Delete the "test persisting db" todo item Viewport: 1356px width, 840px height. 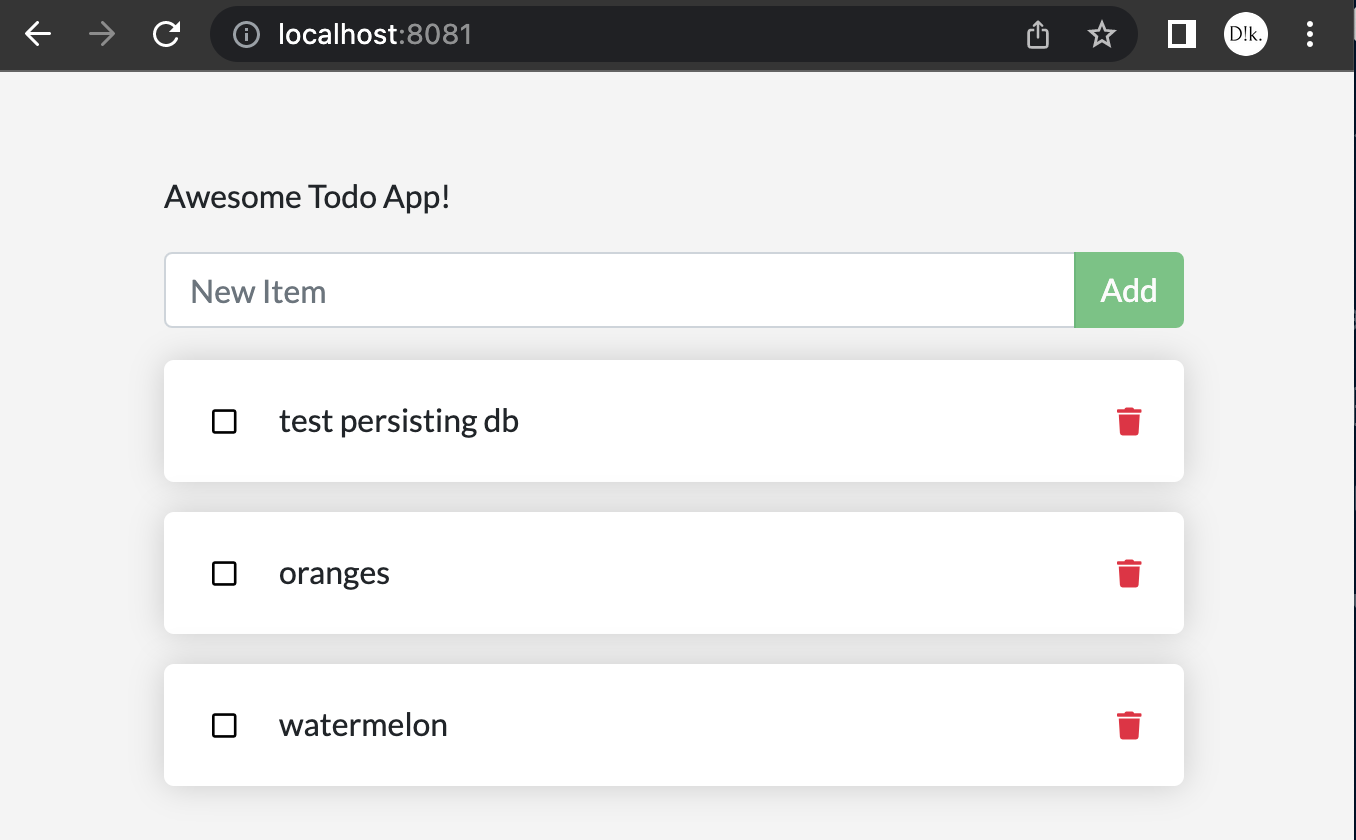1129,421
